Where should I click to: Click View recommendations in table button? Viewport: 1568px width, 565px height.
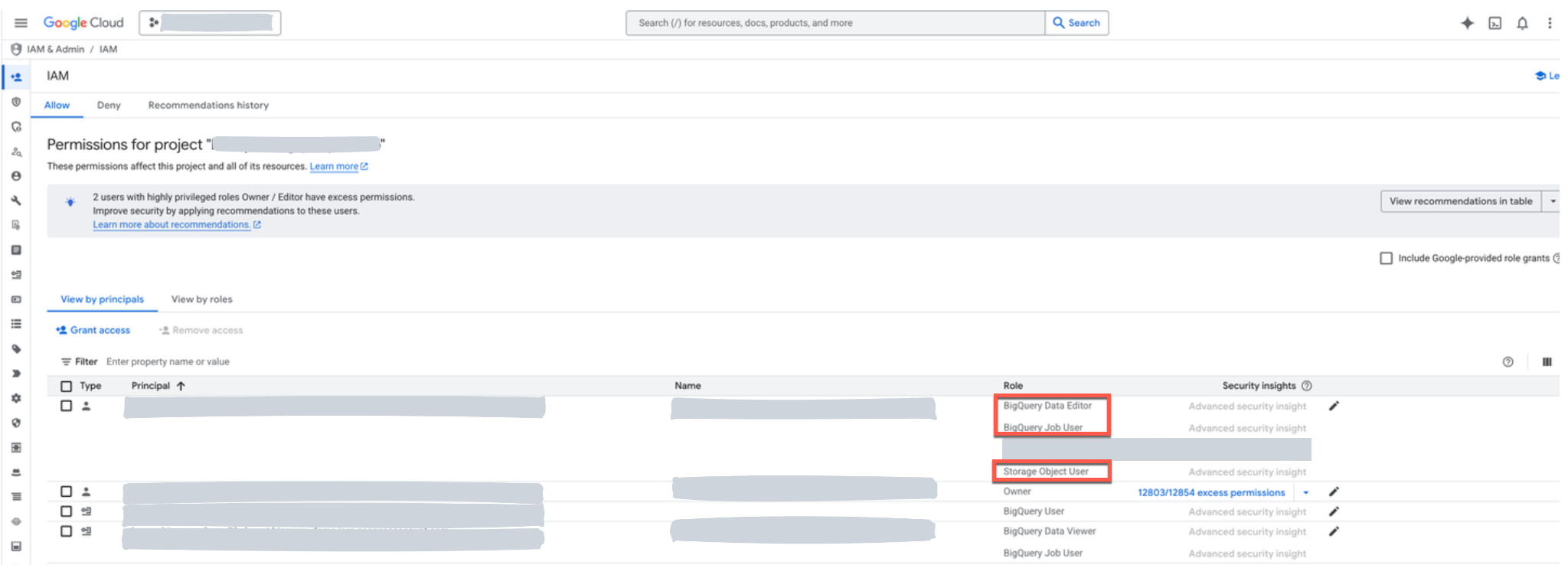(x=1461, y=201)
